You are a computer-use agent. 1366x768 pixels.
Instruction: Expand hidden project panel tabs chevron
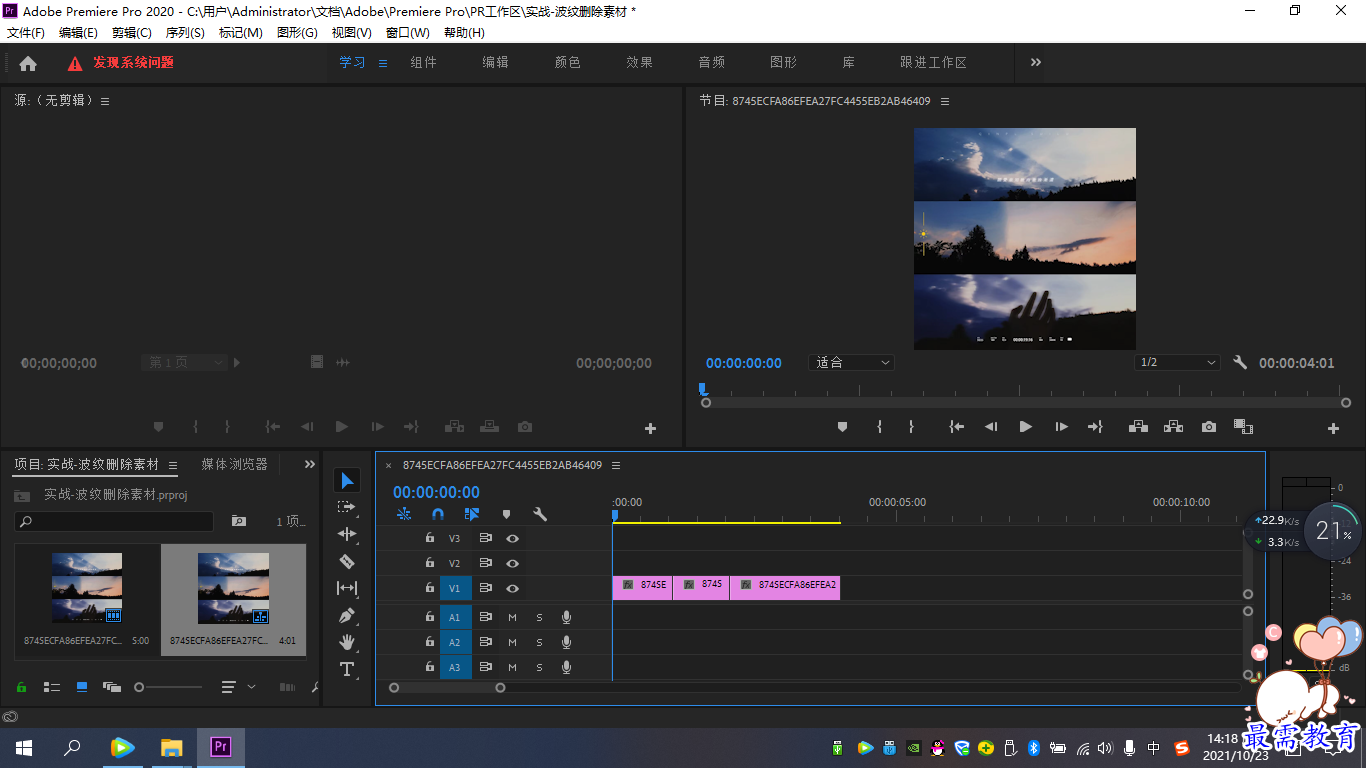(310, 464)
